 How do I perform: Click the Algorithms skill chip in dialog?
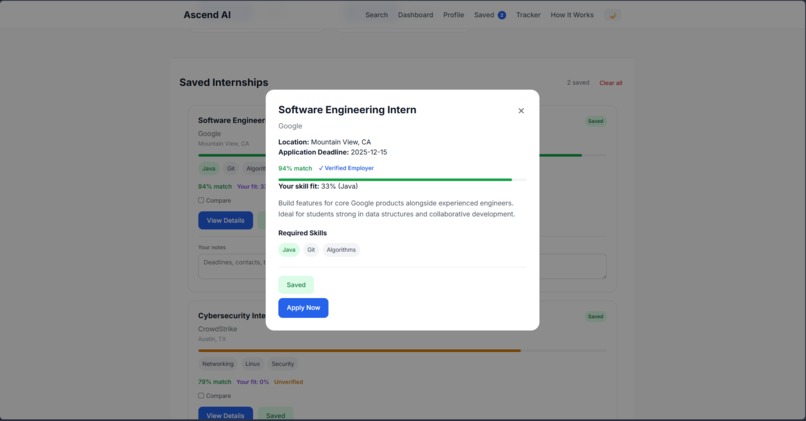coord(341,250)
